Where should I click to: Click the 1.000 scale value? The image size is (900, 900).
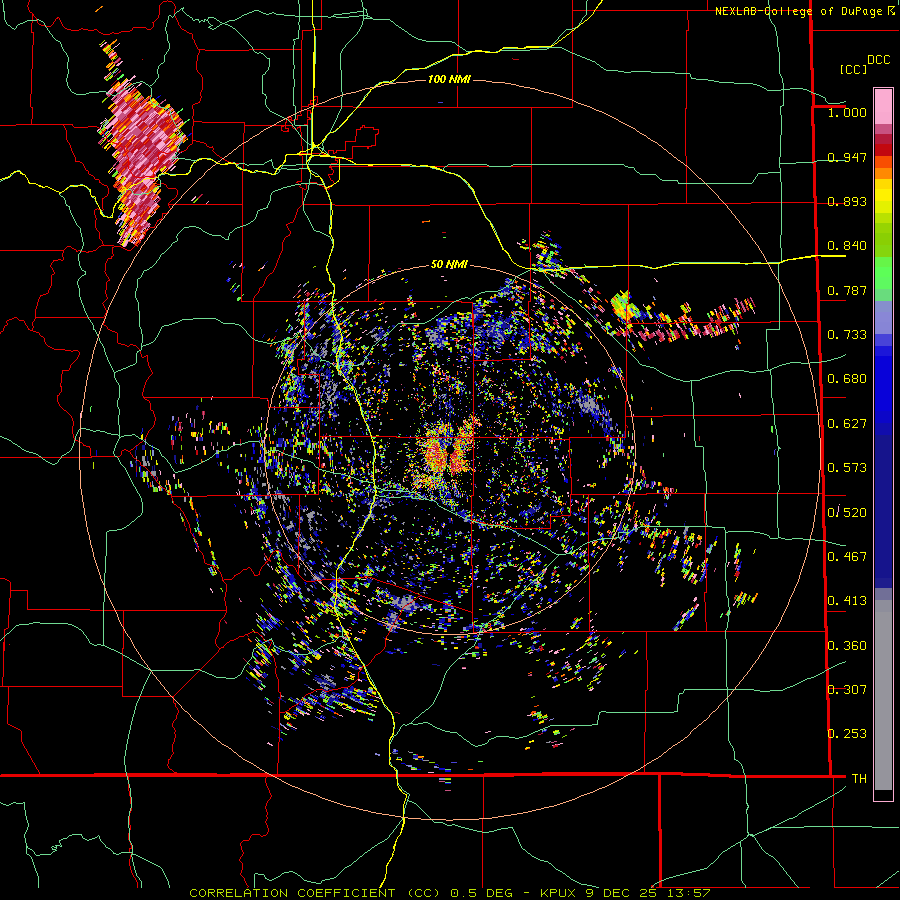(x=847, y=112)
